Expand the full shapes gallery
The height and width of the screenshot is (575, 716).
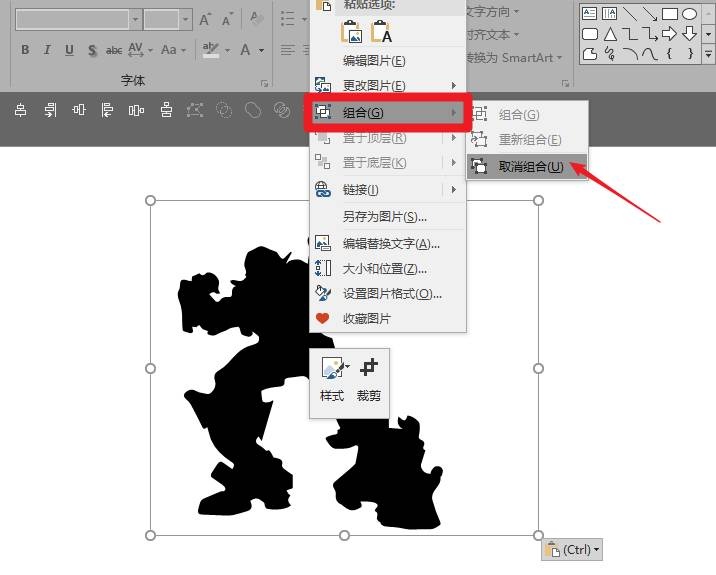point(708,54)
